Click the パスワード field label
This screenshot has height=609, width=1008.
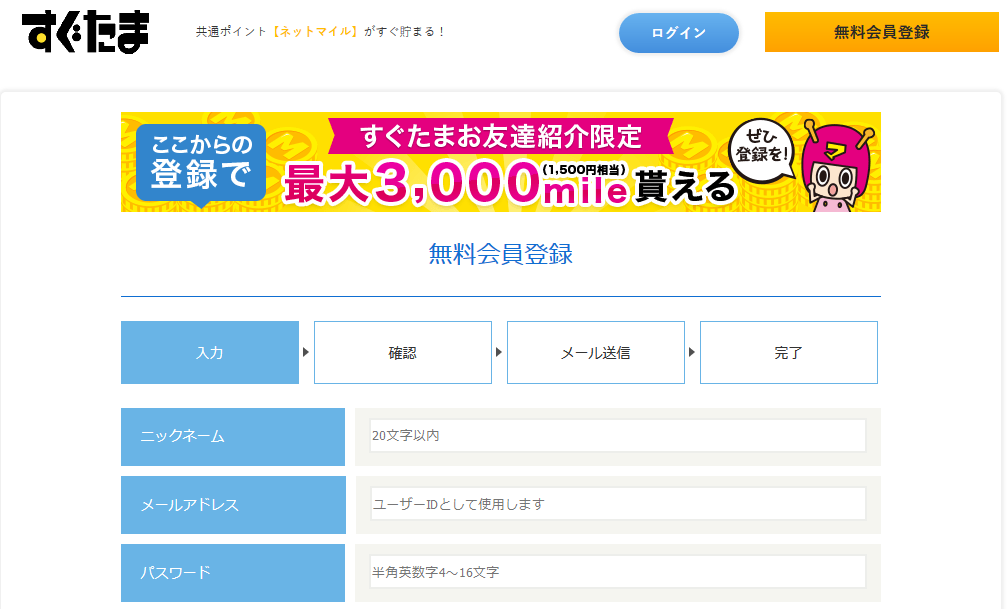(233, 573)
